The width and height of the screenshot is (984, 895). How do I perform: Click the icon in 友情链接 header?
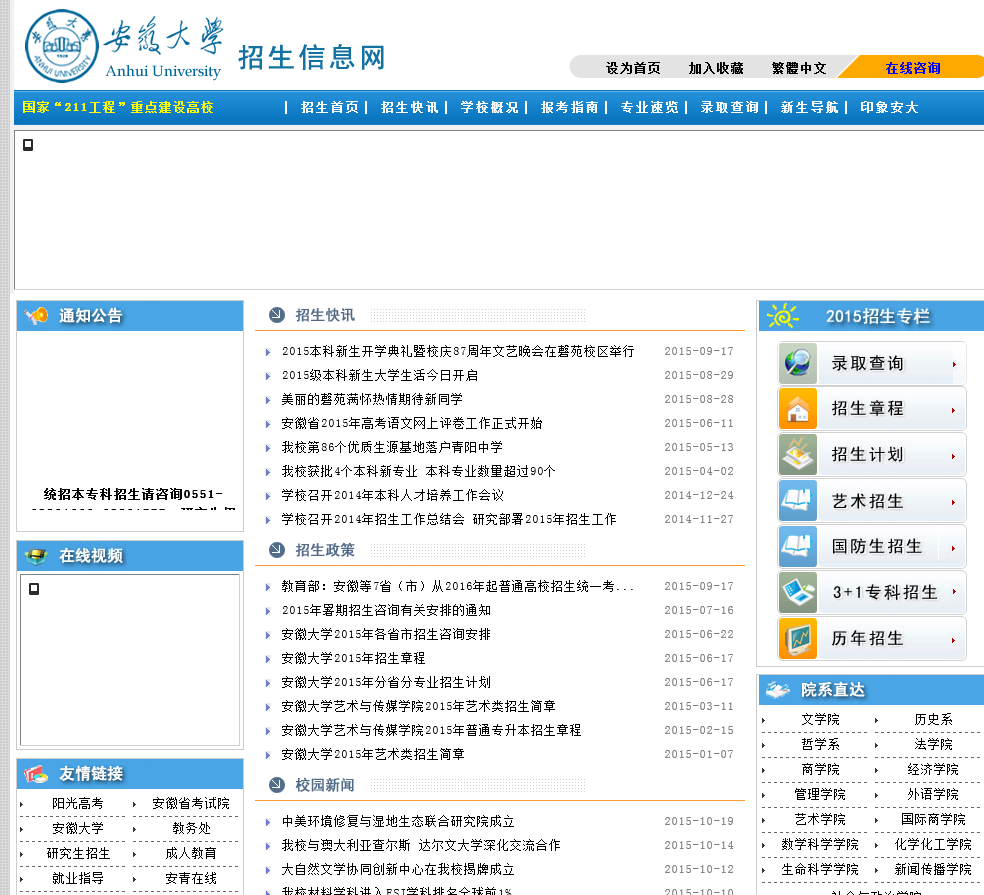(36, 774)
